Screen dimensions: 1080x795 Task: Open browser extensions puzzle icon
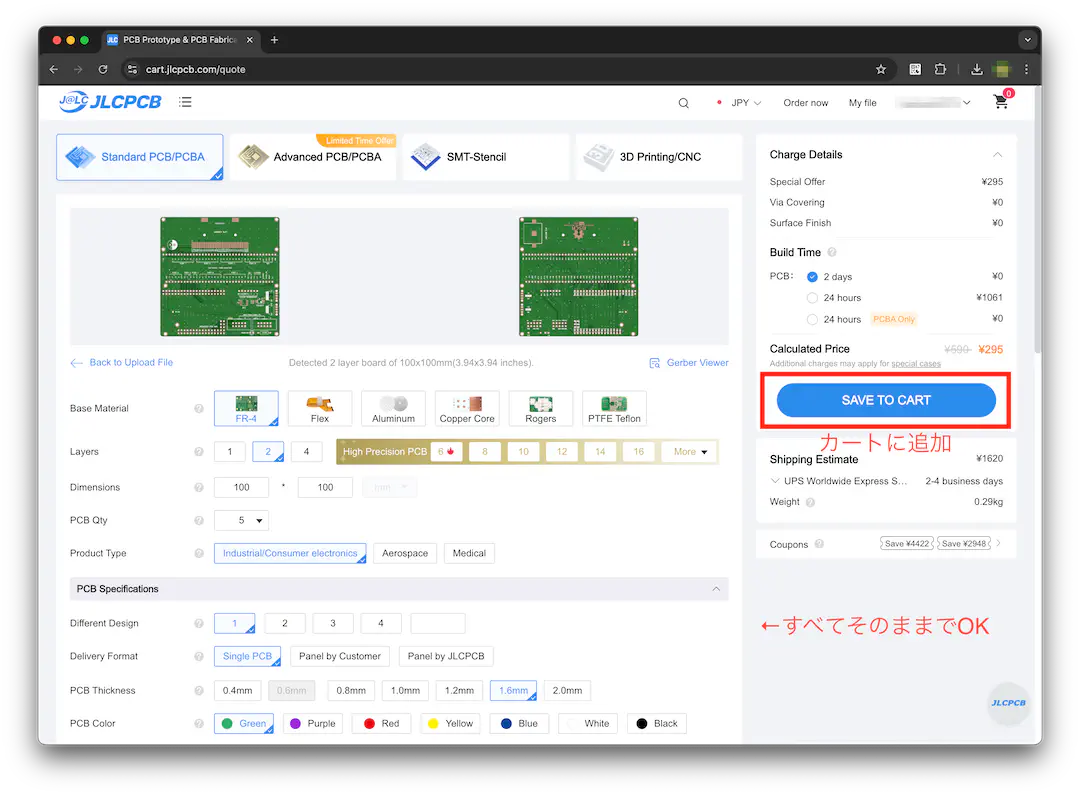click(x=940, y=69)
